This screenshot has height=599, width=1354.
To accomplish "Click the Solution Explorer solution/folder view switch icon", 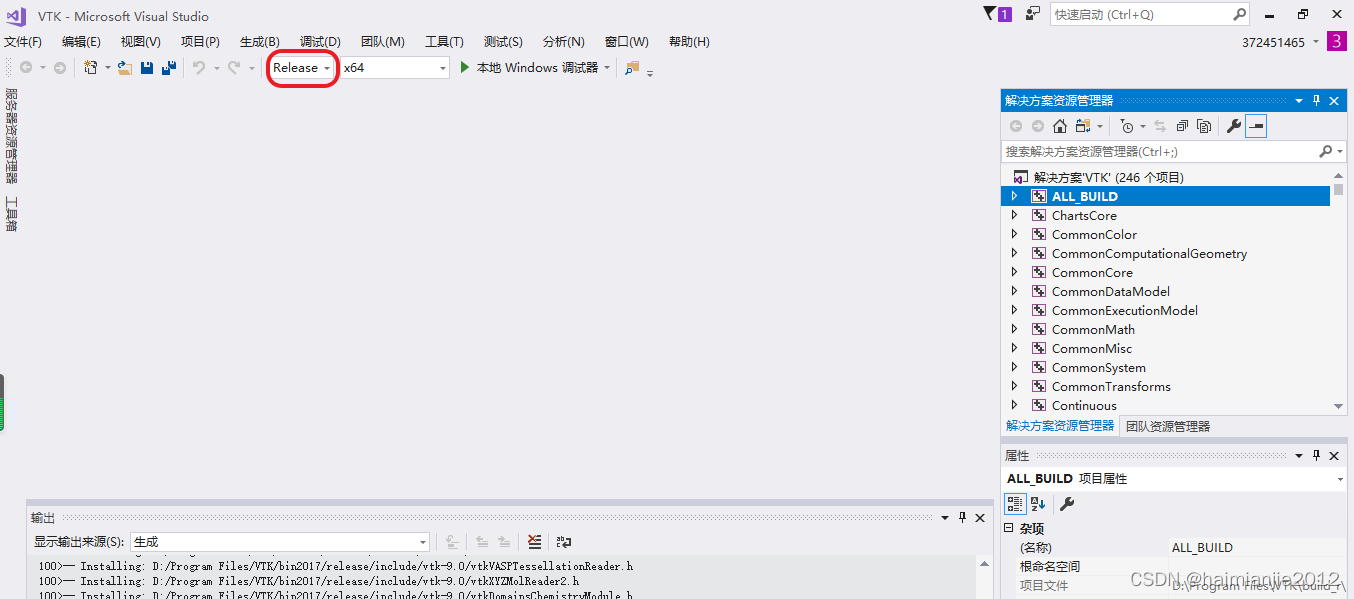I will coord(1083,126).
